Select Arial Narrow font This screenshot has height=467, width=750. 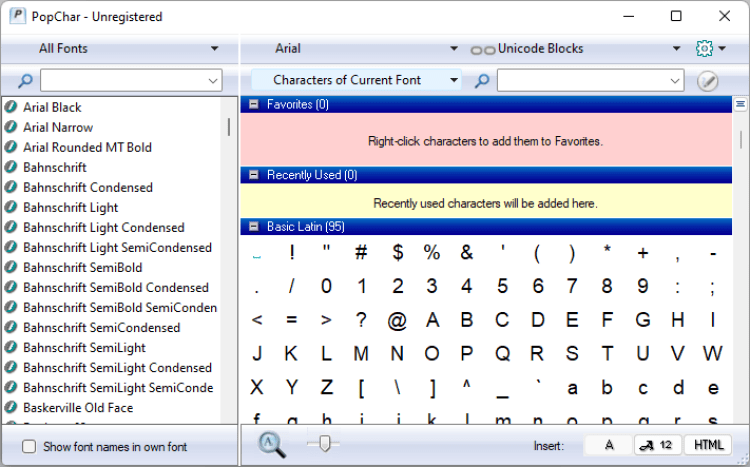point(58,127)
